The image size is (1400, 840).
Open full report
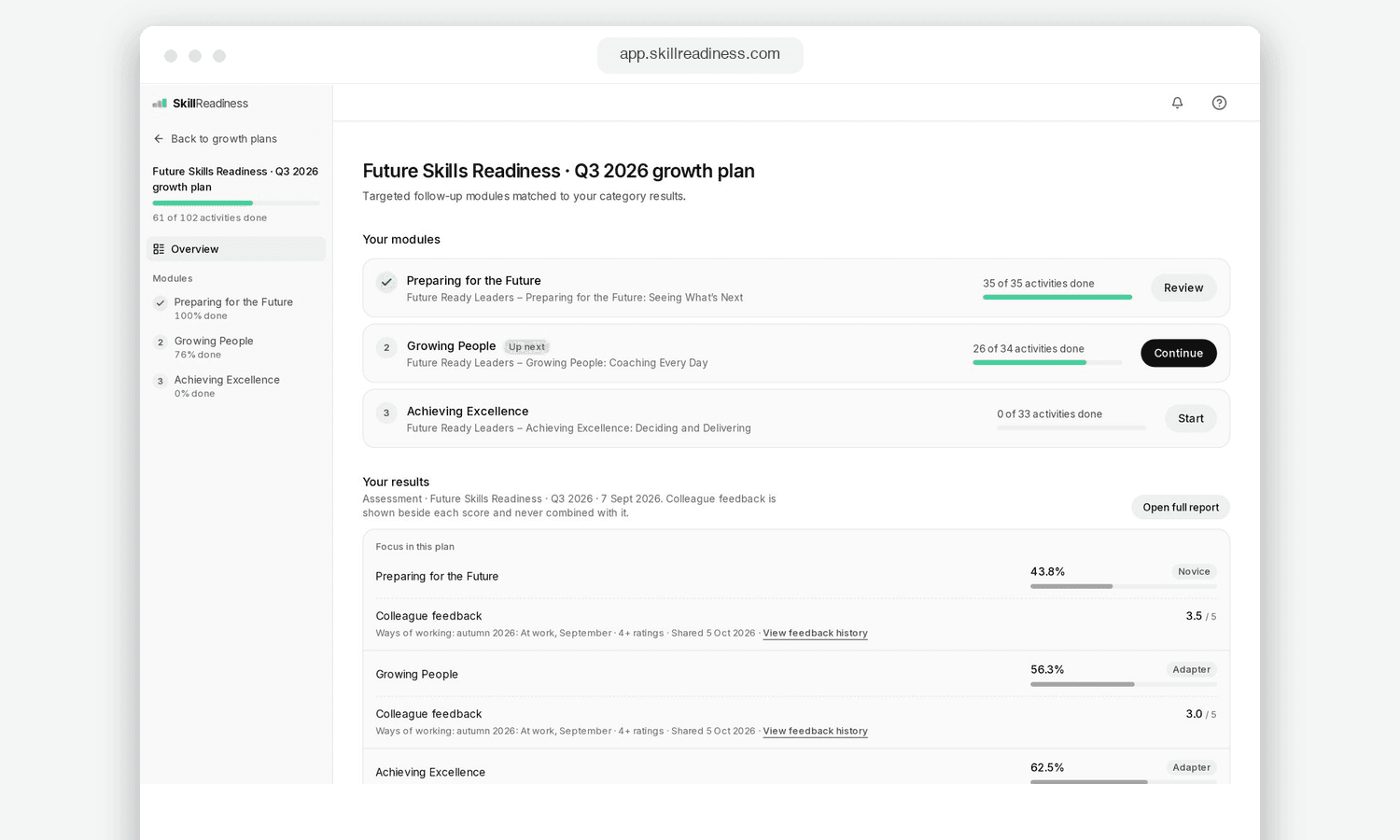point(1181,507)
